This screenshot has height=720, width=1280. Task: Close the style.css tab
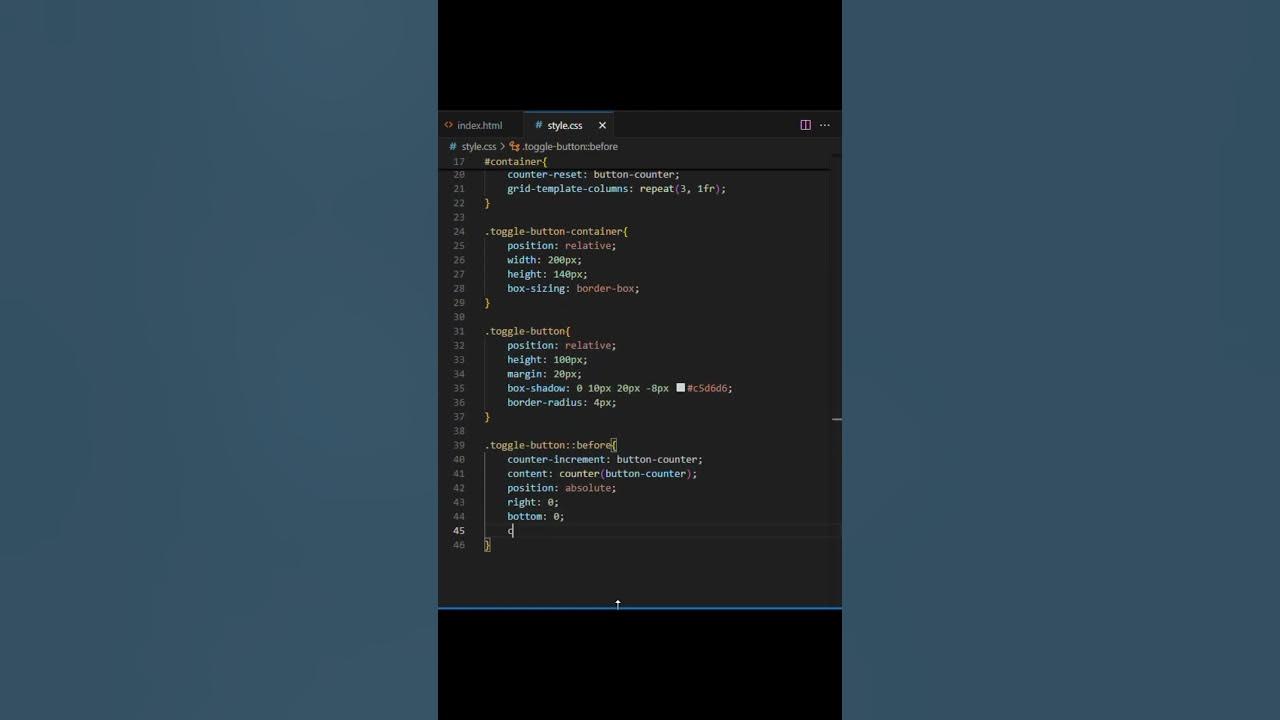click(x=602, y=125)
